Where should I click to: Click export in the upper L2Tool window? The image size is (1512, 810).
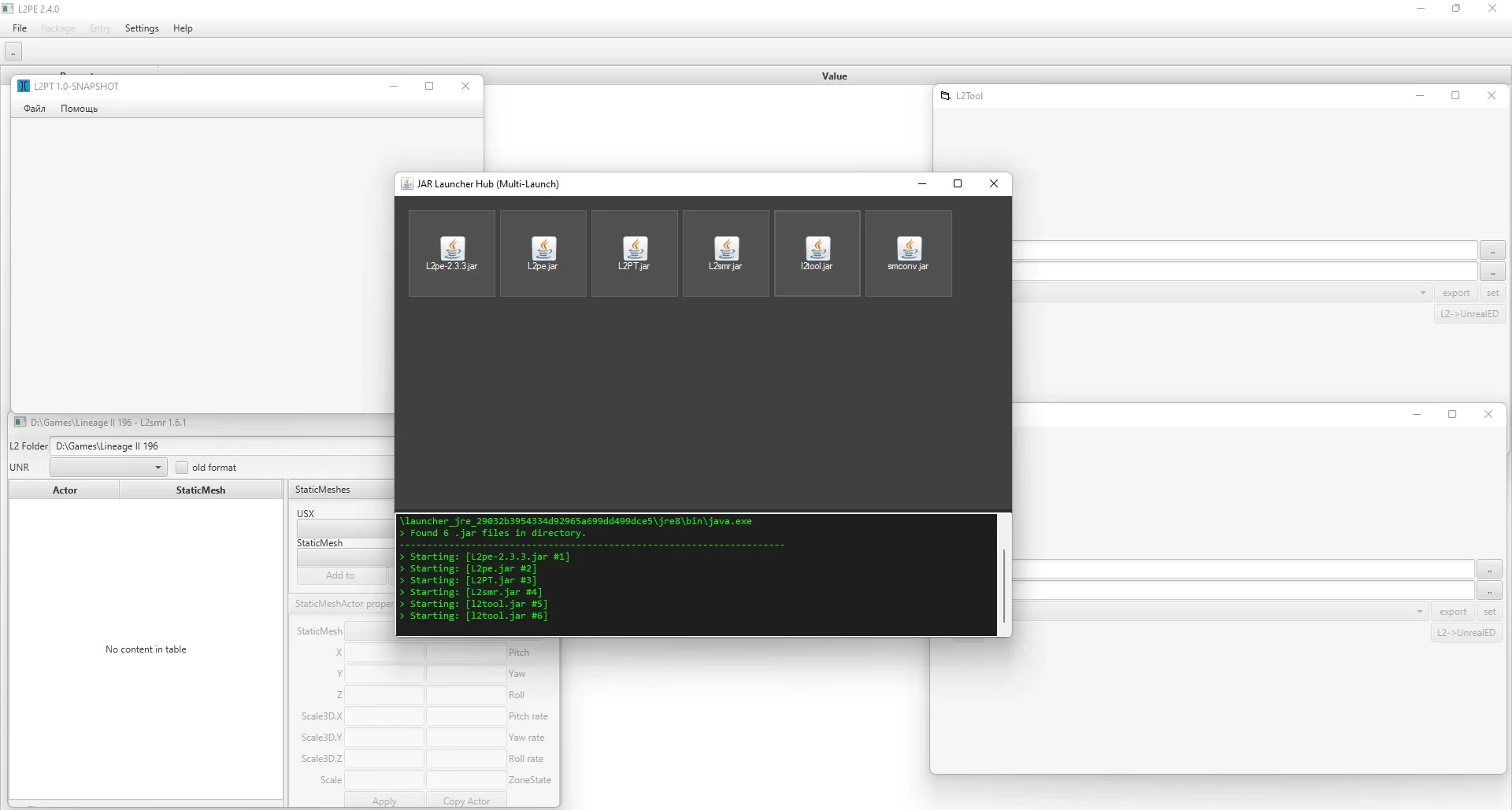[1456, 293]
